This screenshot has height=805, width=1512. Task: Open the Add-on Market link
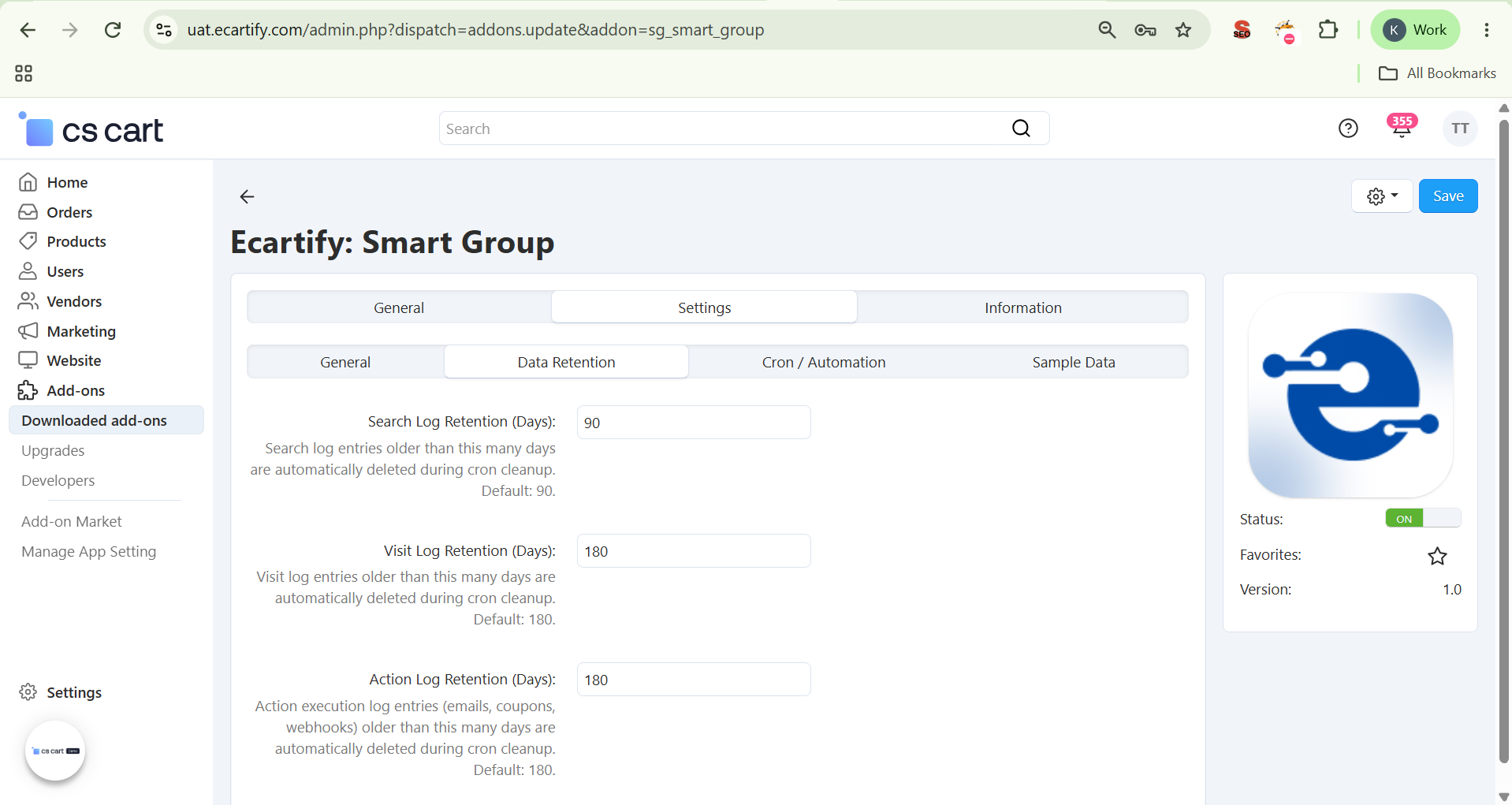click(x=72, y=521)
